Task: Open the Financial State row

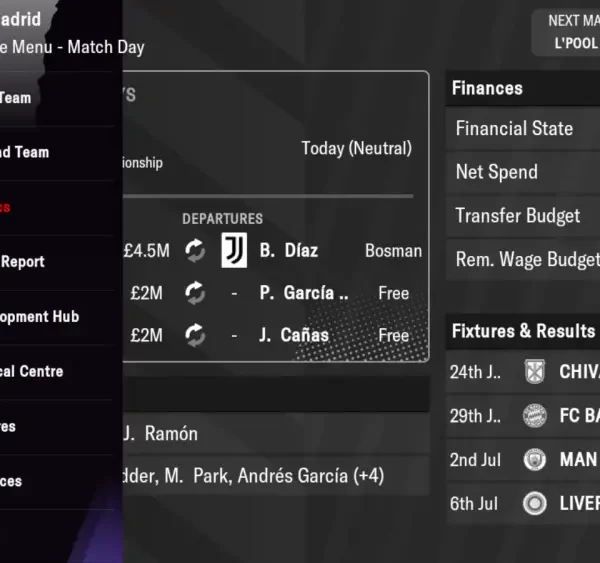Action: pyautogui.click(x=522, y=128)
